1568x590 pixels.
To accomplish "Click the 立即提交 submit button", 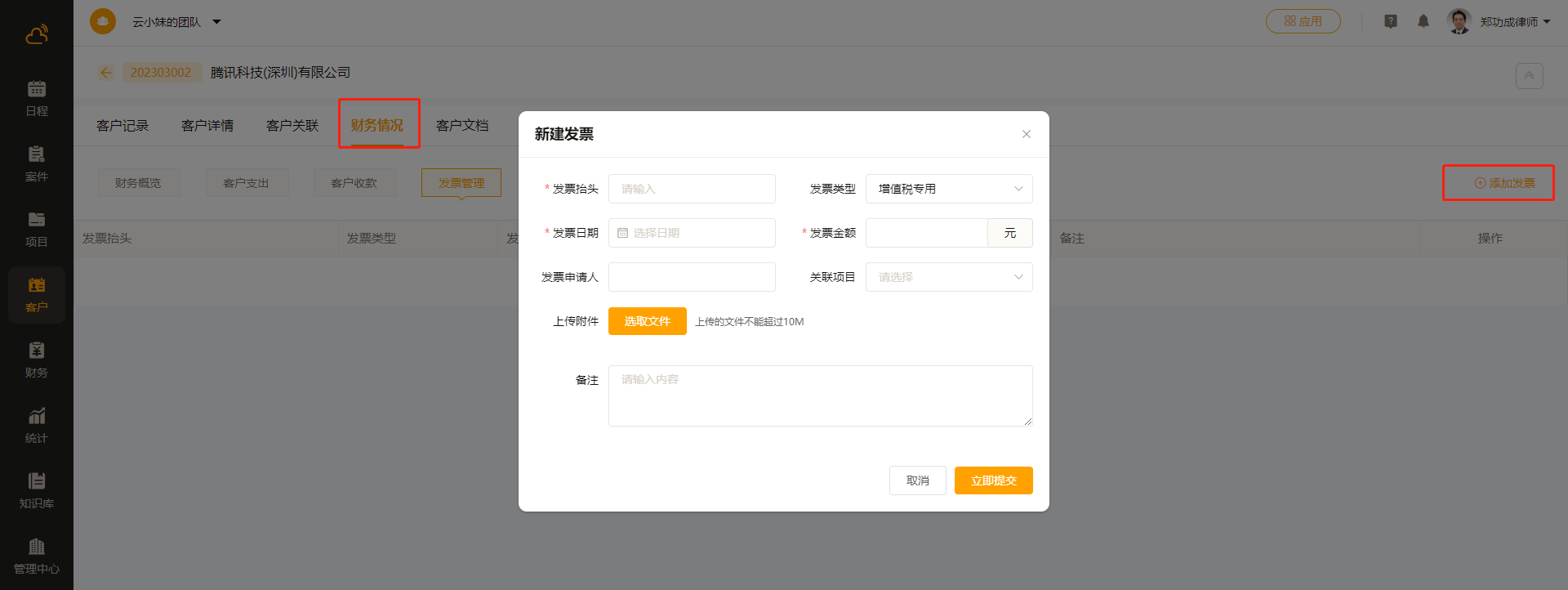I will pos(993,480).
